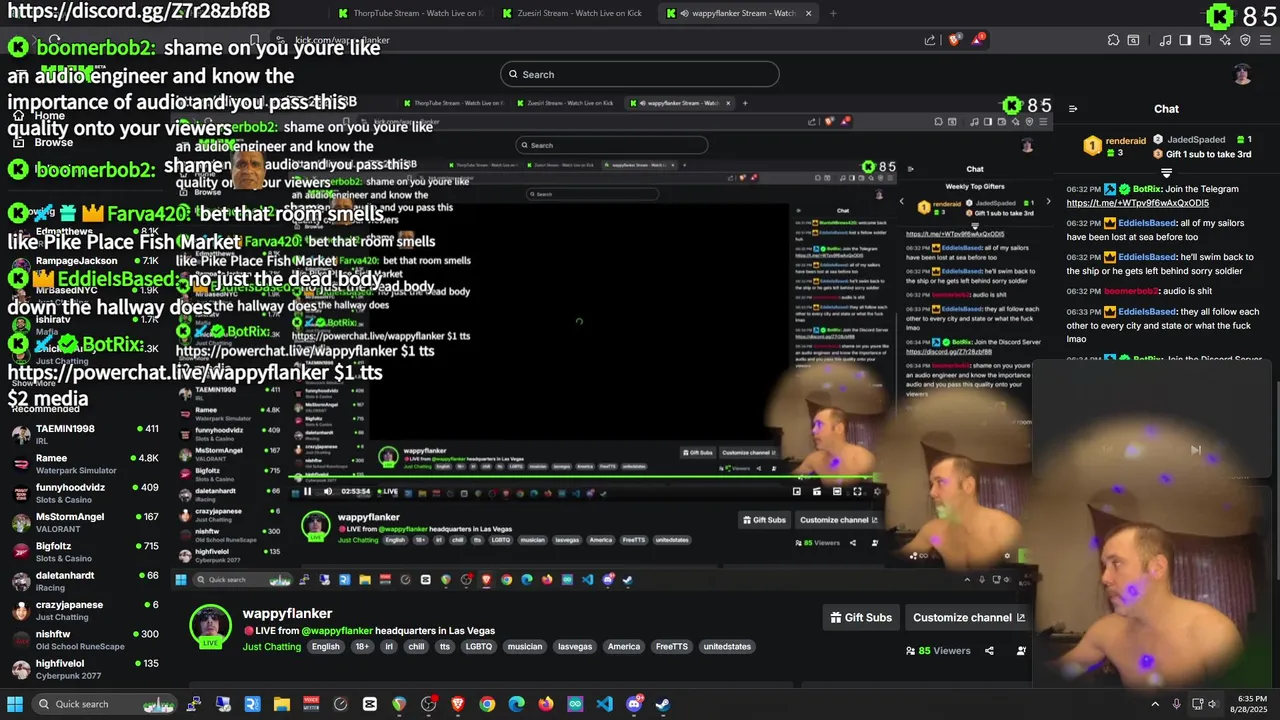Viewport: 1280px width, 720px height.
Task: Close the wappyflanker Stream tab
Action: (808, 13)
